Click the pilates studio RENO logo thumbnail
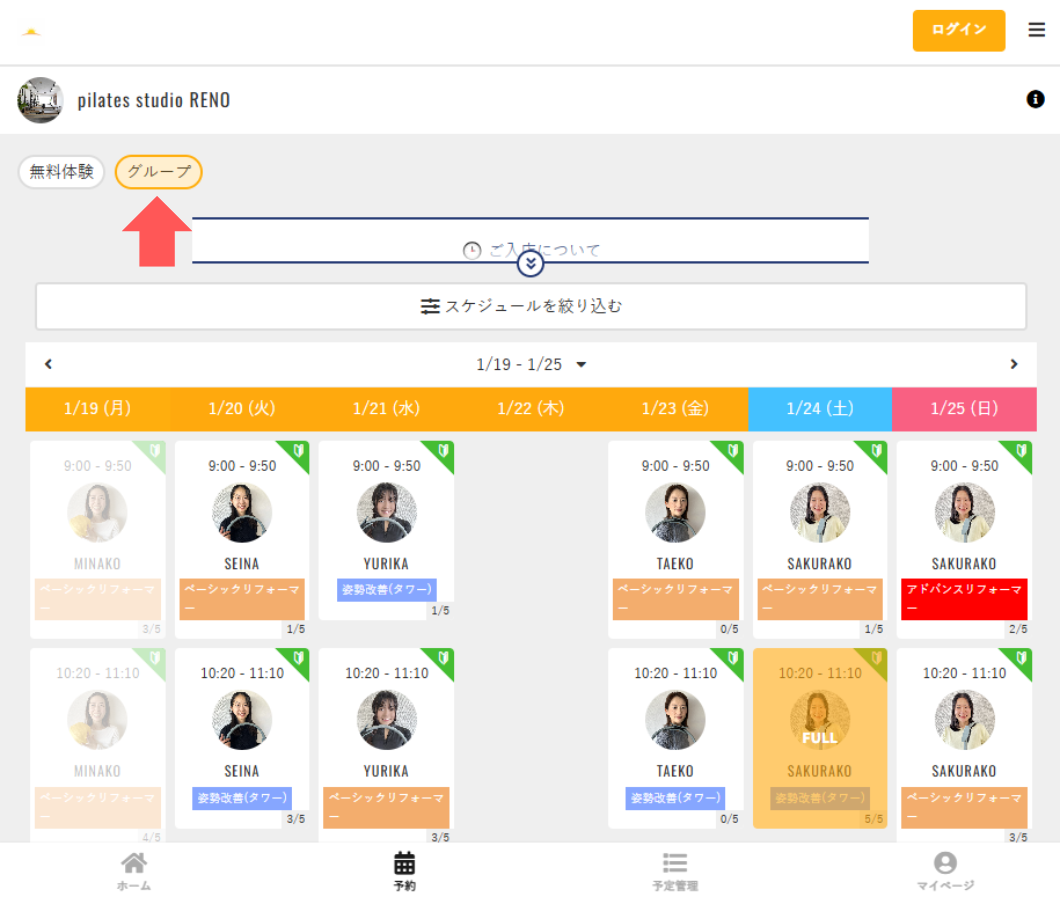Viewport: 1060px width, 900px height. (40, 100)
